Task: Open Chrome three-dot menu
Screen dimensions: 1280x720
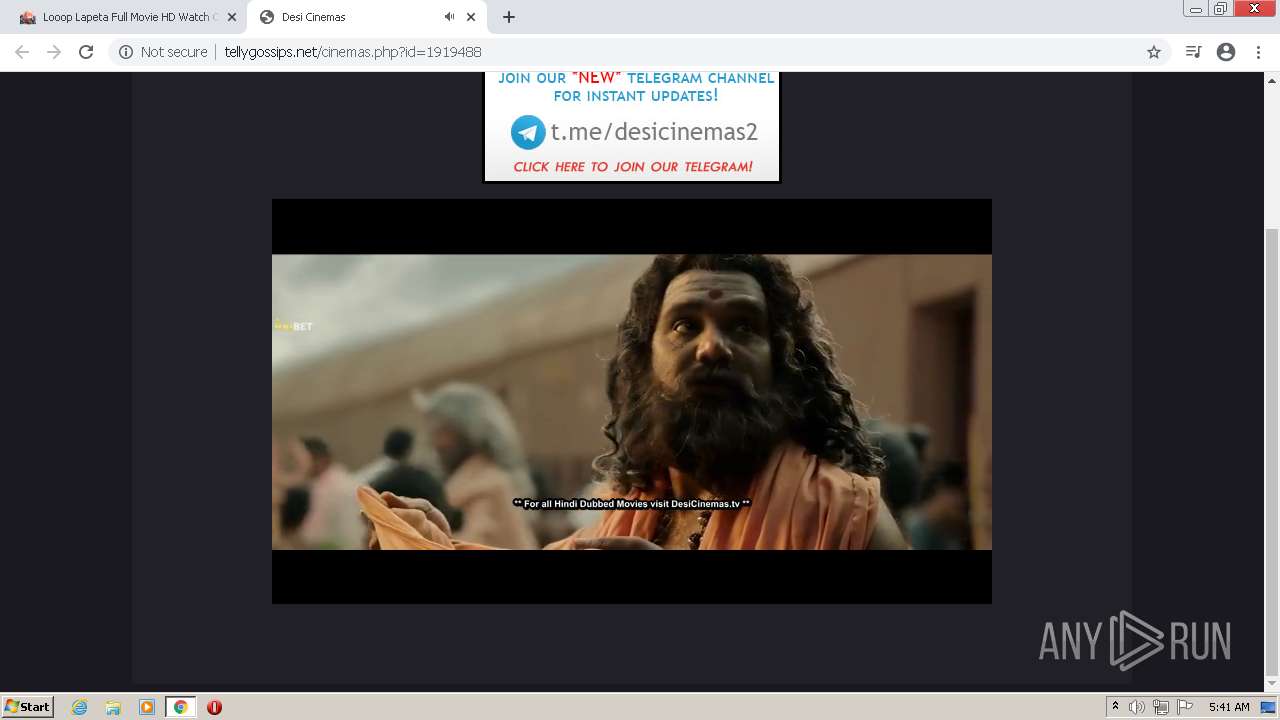Action: tap(1258, 52)
